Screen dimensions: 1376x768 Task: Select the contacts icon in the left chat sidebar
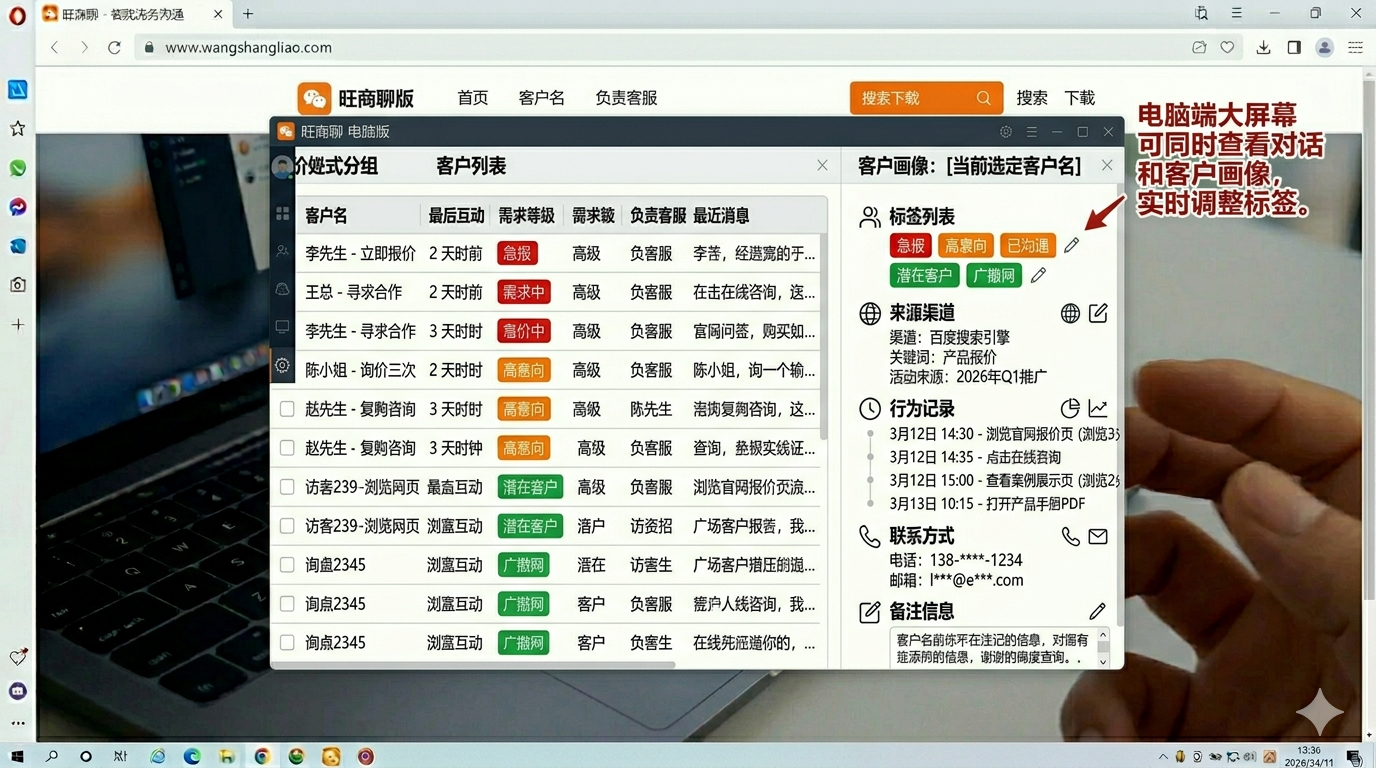[282, 250]
